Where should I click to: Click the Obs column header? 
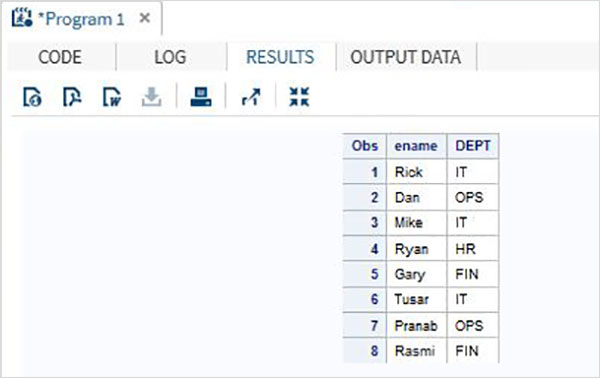[x=365, y=146]
